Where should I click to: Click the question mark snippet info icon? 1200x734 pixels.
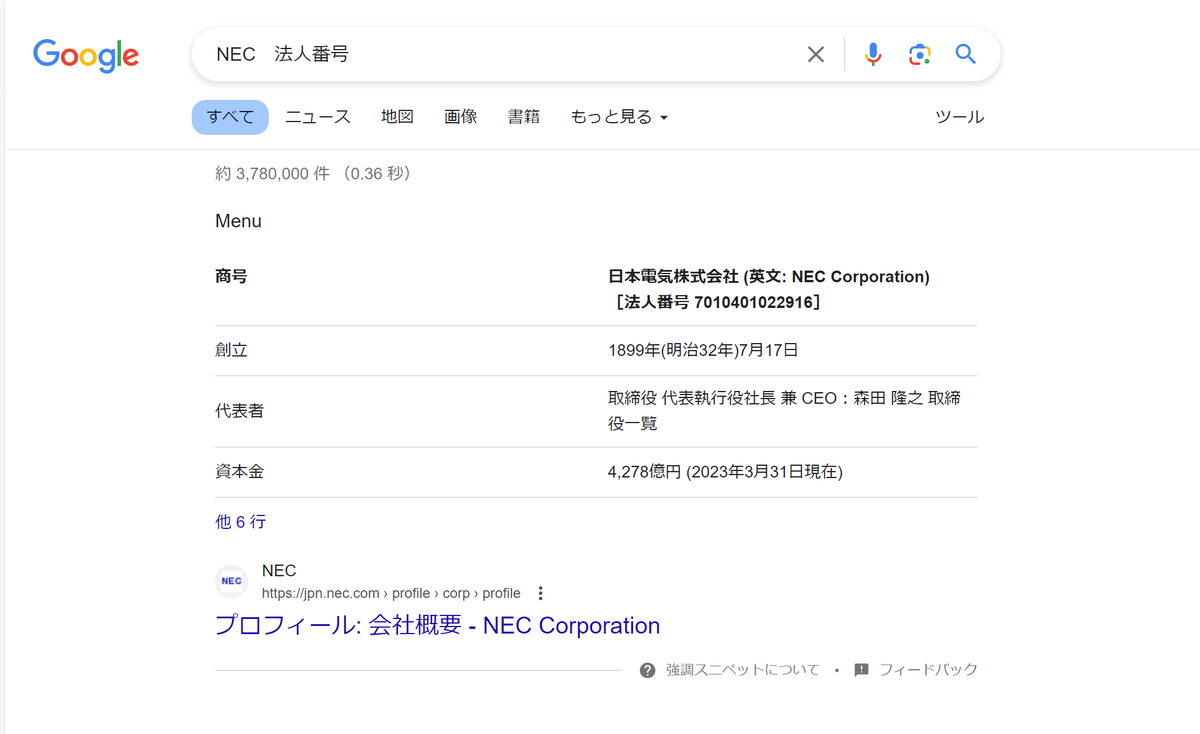coord(648,670)
